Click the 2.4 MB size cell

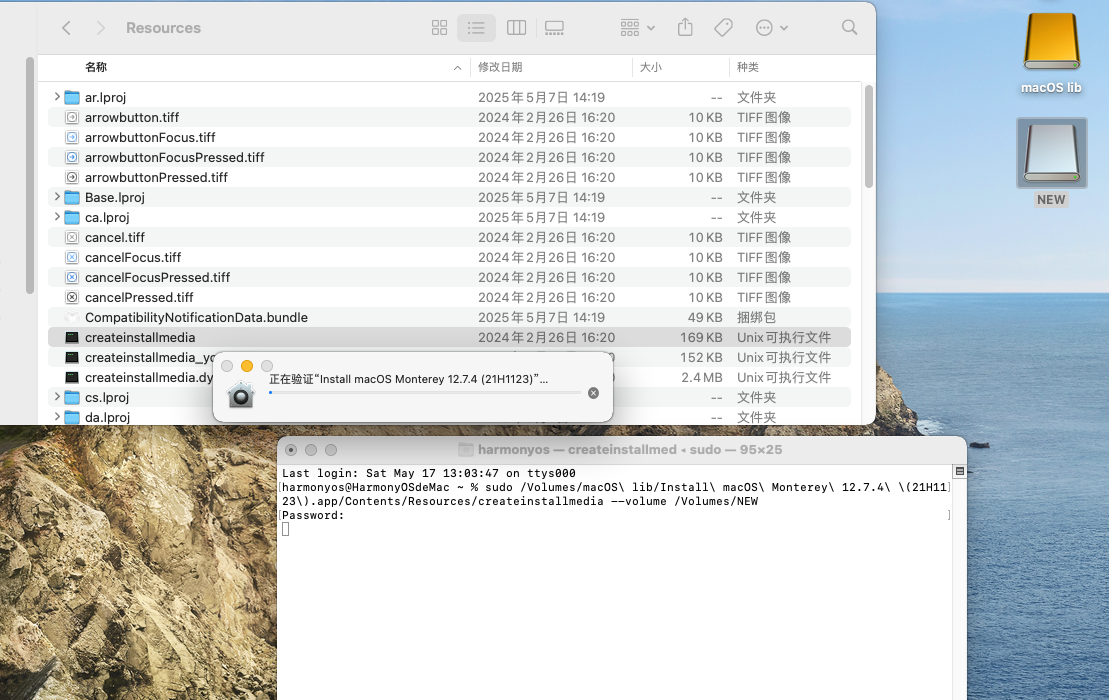[x=702, y=378]
